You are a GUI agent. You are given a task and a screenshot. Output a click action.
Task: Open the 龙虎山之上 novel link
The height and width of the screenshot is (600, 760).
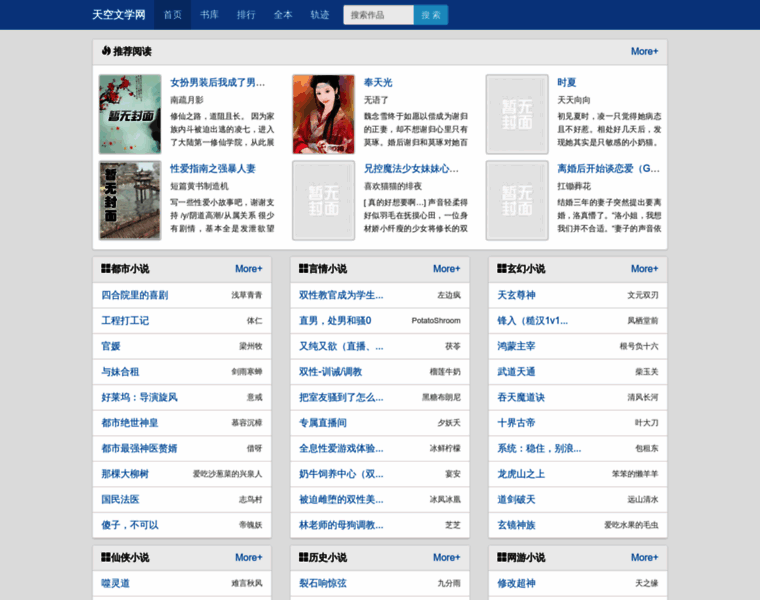coord(521,474)
